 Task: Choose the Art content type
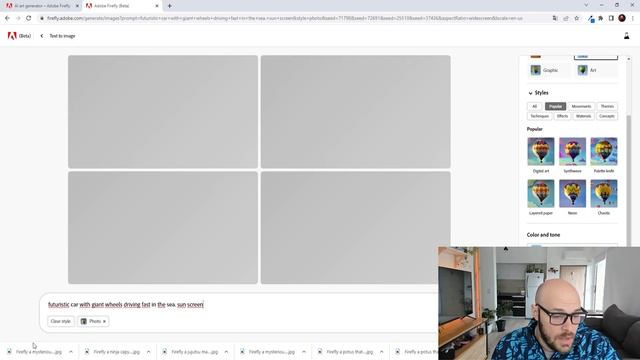(596, 70)
